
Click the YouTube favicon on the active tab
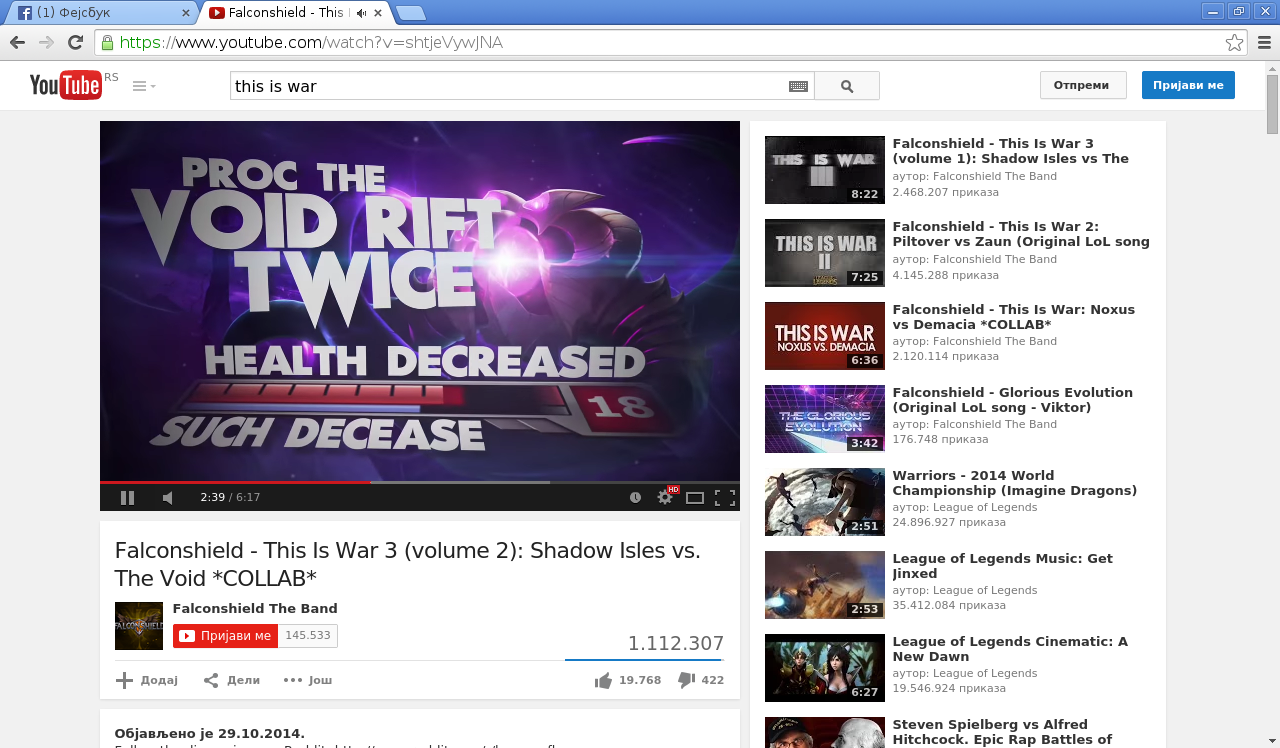tap(216, 13)
